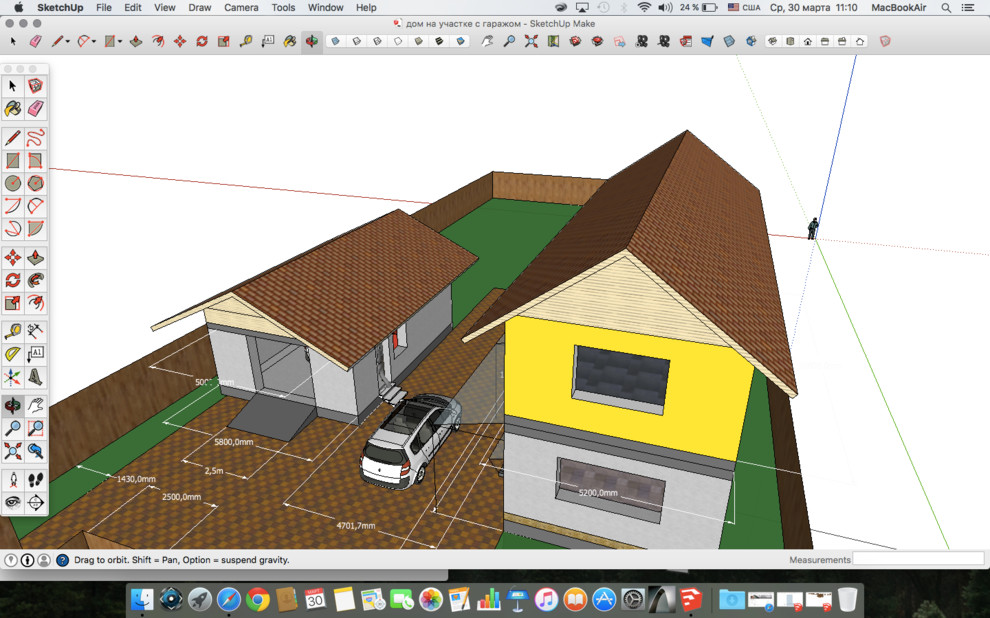The width and height of the screenshot is (990, 618).
Task: Toggle X-Ray face style in top toolbar
Action: click(x=334, y=42)
